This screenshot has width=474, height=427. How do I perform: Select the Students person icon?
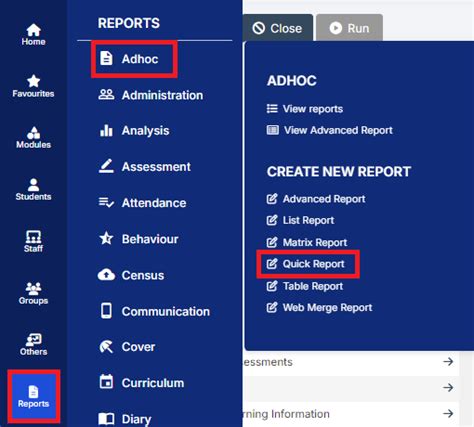click(x=33, y=185)
